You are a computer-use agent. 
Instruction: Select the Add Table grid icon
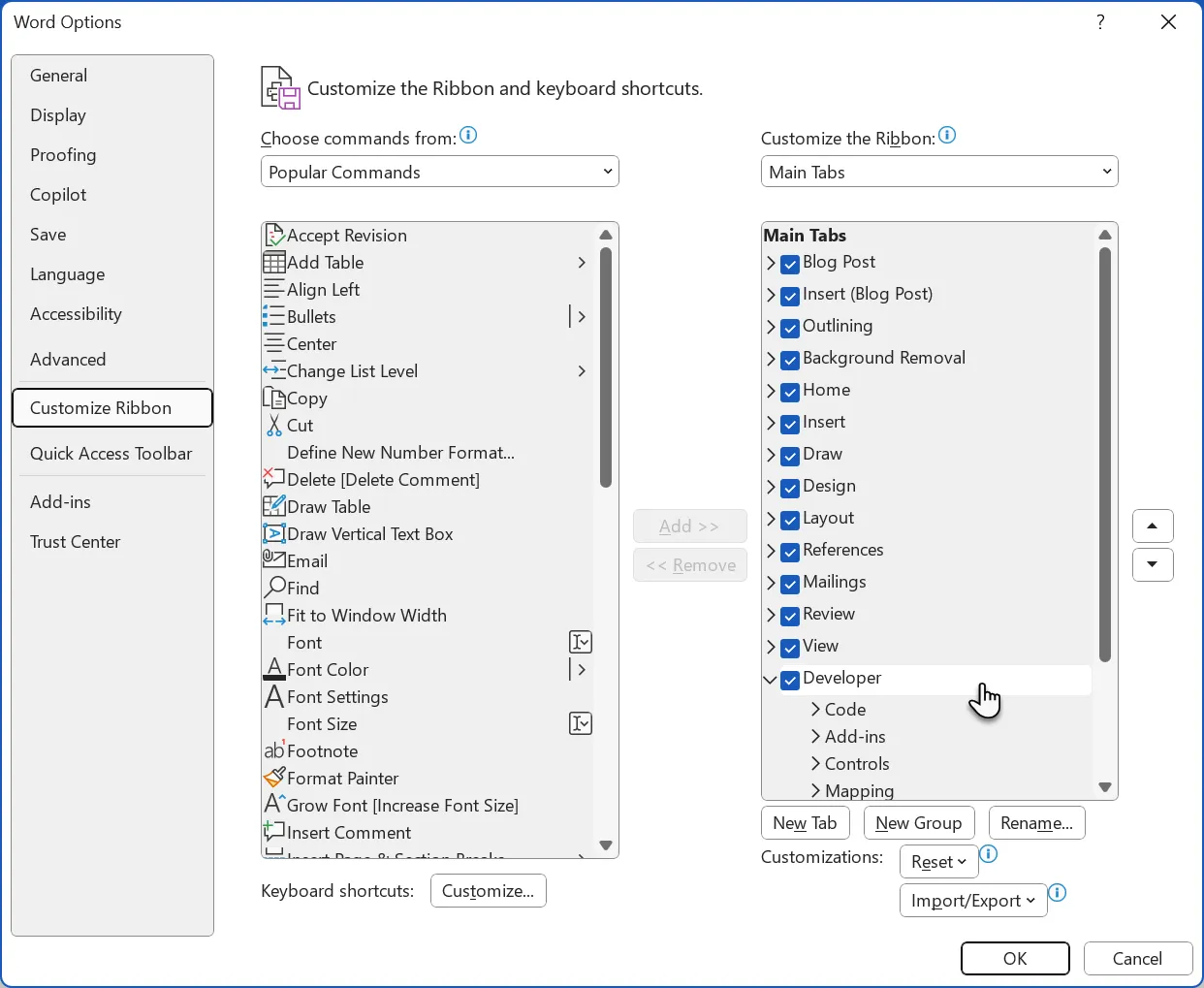274,263
